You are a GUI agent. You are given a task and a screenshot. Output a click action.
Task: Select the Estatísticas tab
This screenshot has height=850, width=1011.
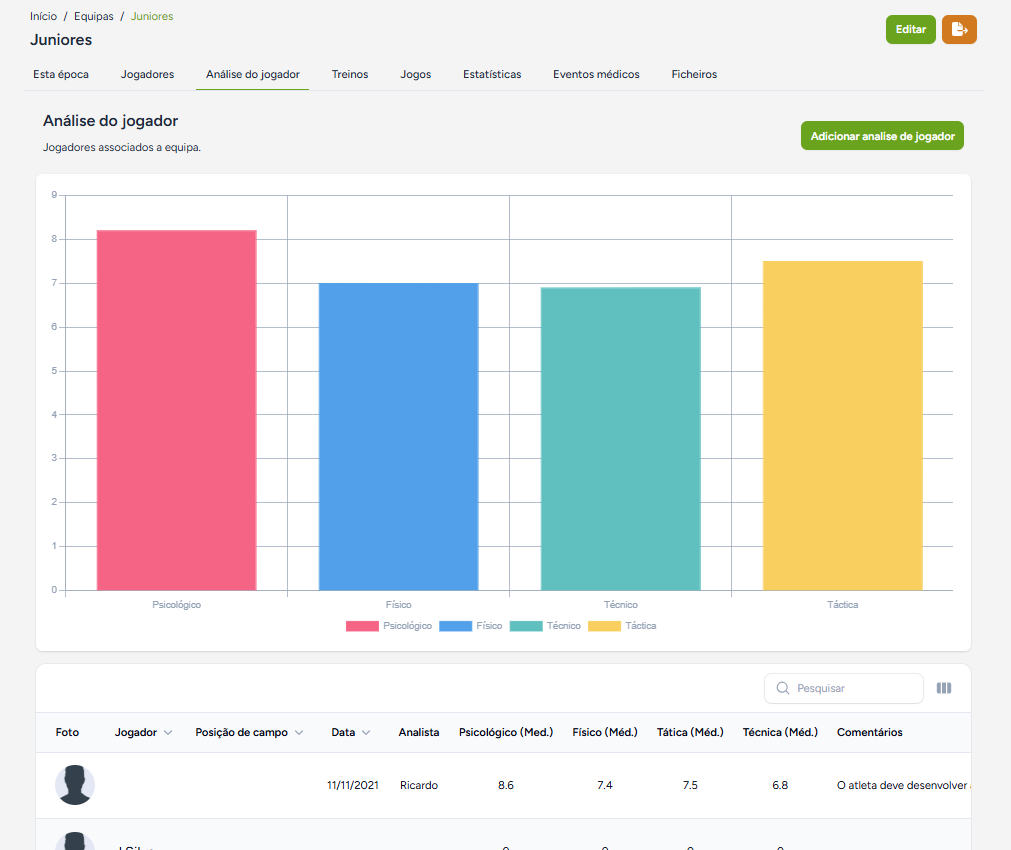click(492, 74)
